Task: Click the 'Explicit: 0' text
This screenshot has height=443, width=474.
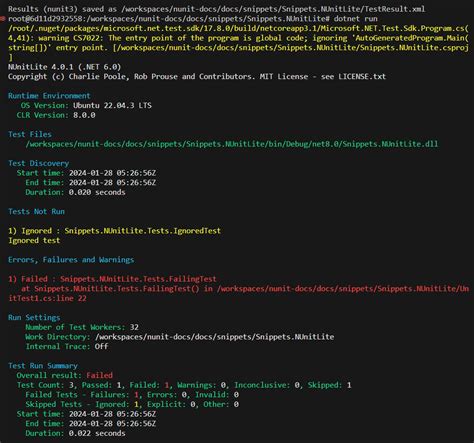Action: pyautogui.click(x=171, y=404)
